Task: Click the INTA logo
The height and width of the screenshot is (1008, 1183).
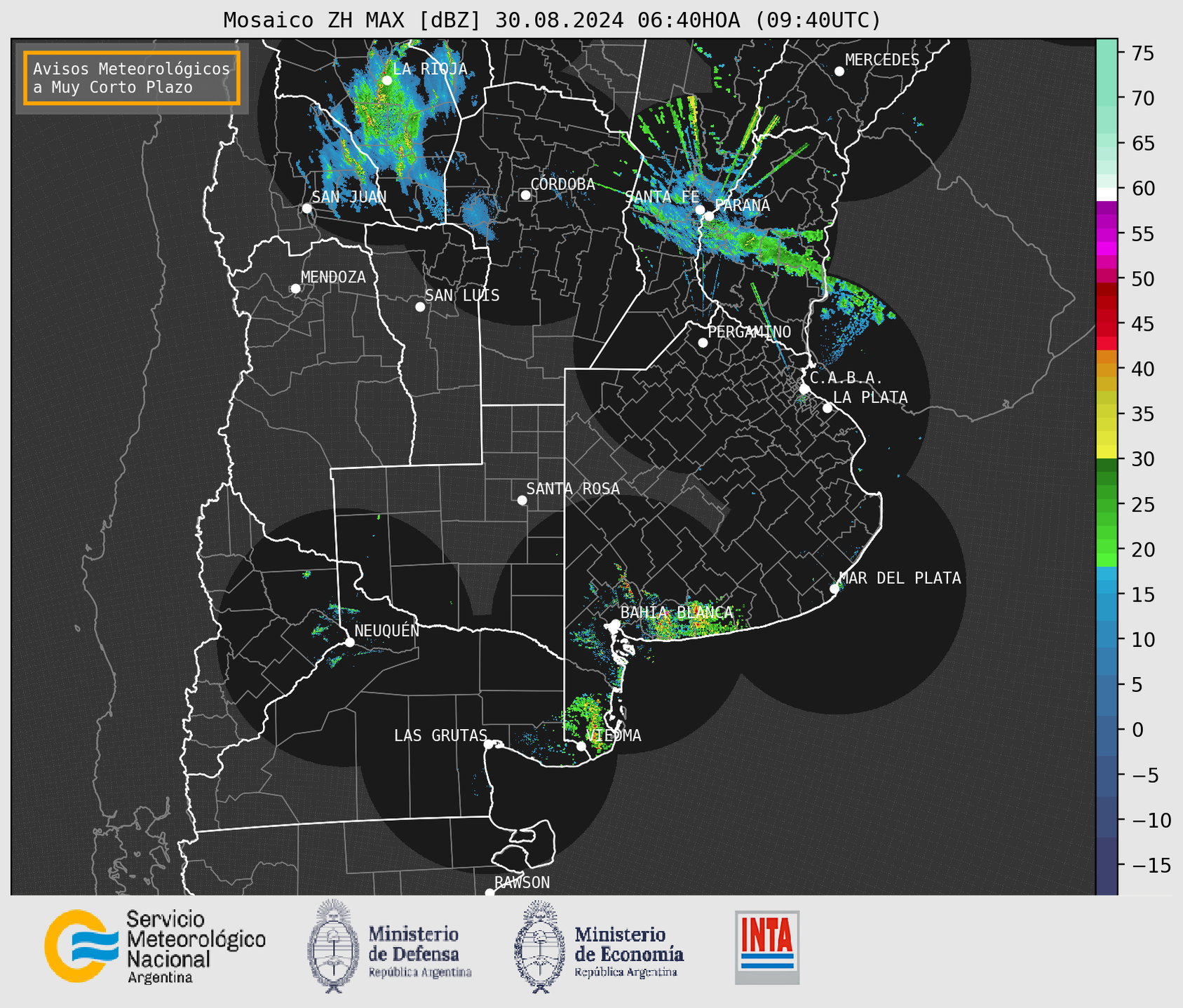Action: point(767,947)
